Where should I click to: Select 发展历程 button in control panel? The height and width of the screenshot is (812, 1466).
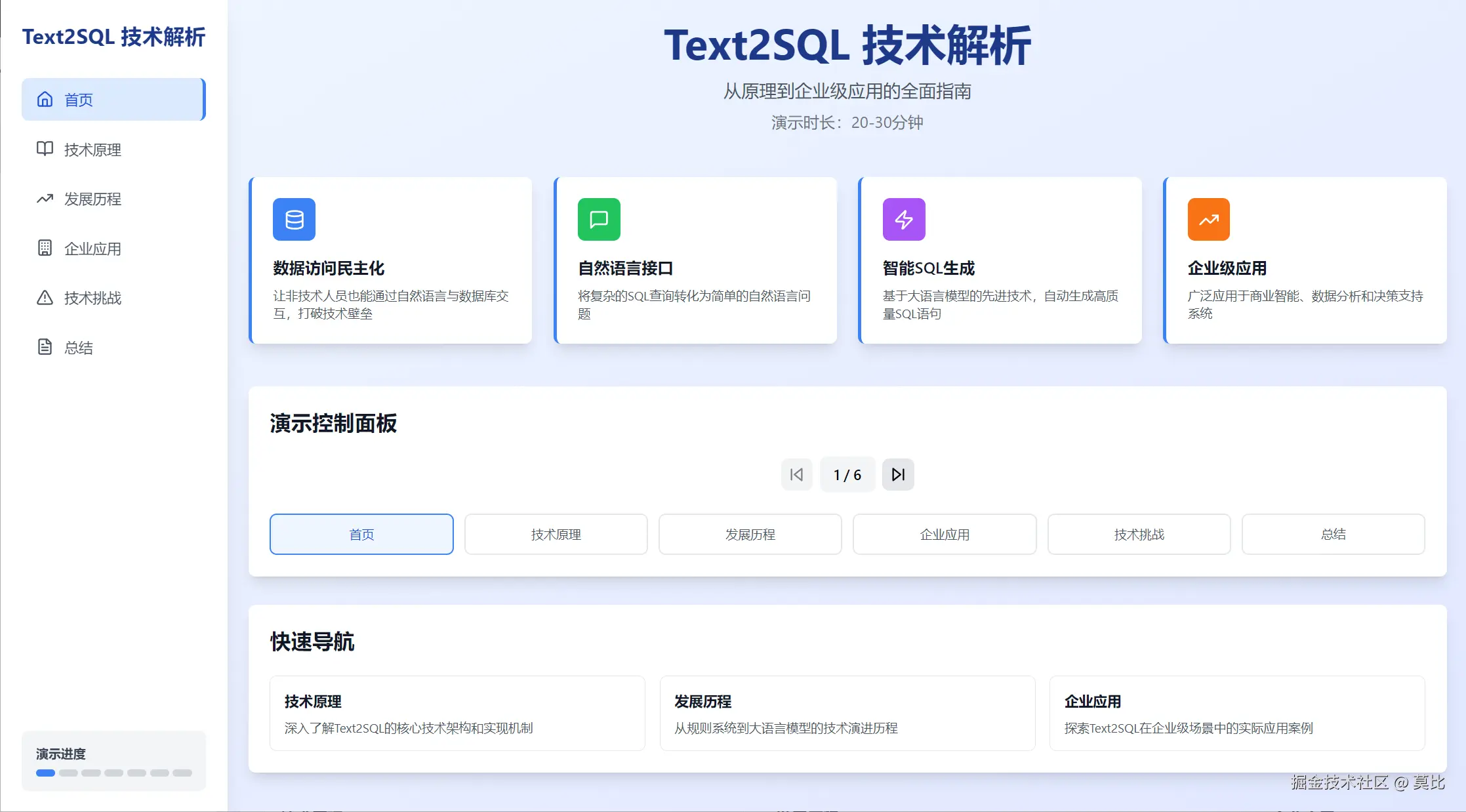click(x=750, y=534)
